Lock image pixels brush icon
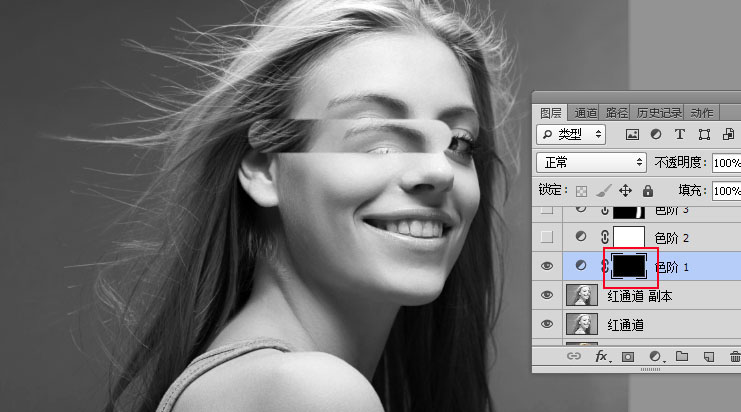This screenshot has height=412, width=741. point(603,190)
